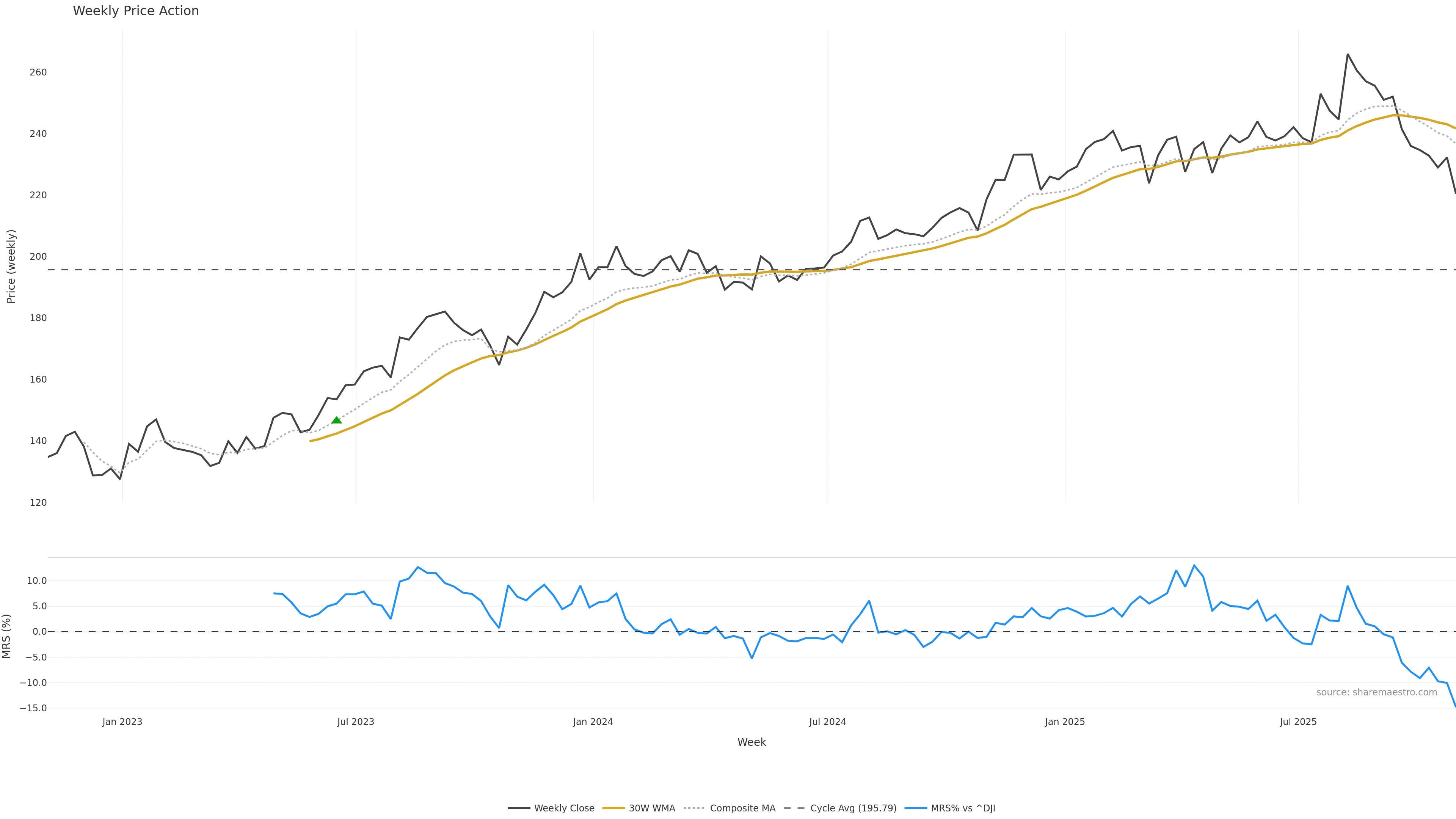The image size is (1456, 819).
Task: Toggle the MRS% vs ^DJI legend label
Action: (x=963, y=808)
